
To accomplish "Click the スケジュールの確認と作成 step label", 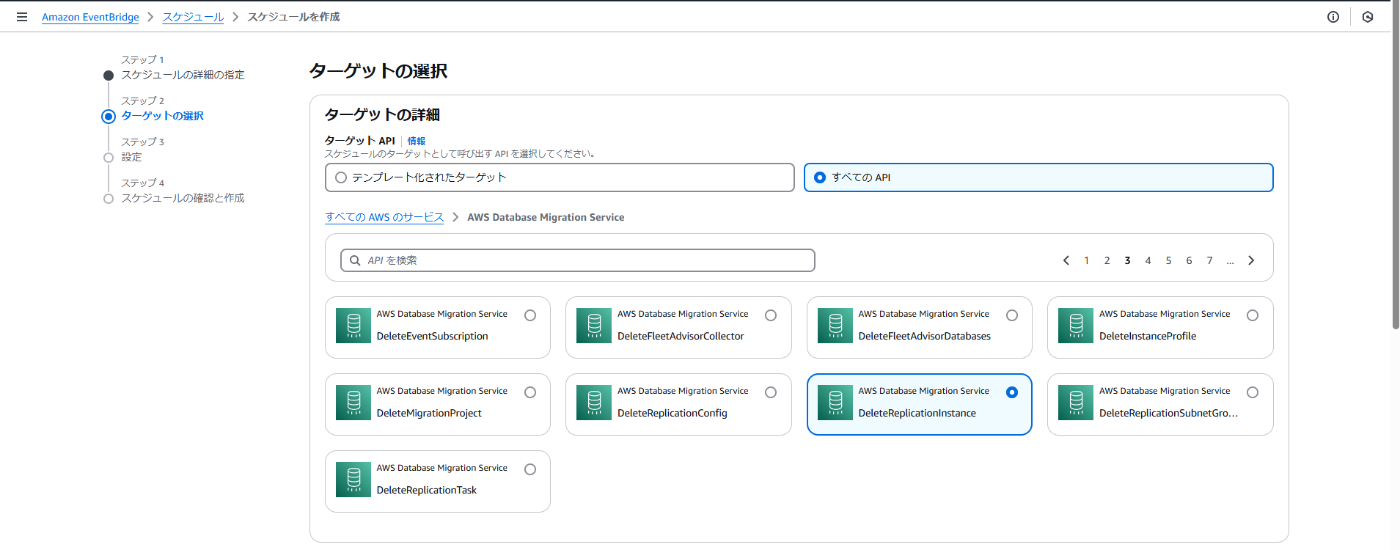I will (x=182, y=198).
